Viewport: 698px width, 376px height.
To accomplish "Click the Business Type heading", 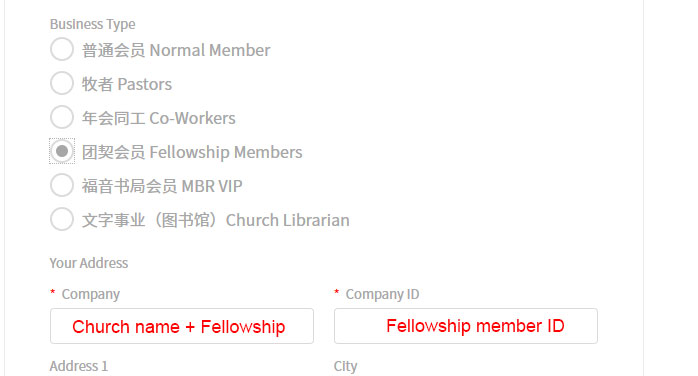I will [x=93, y=24].
